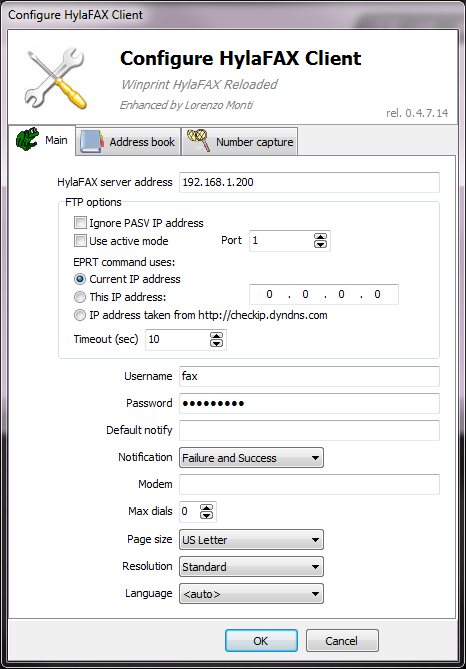Open the Resolution dropdown

251,567
